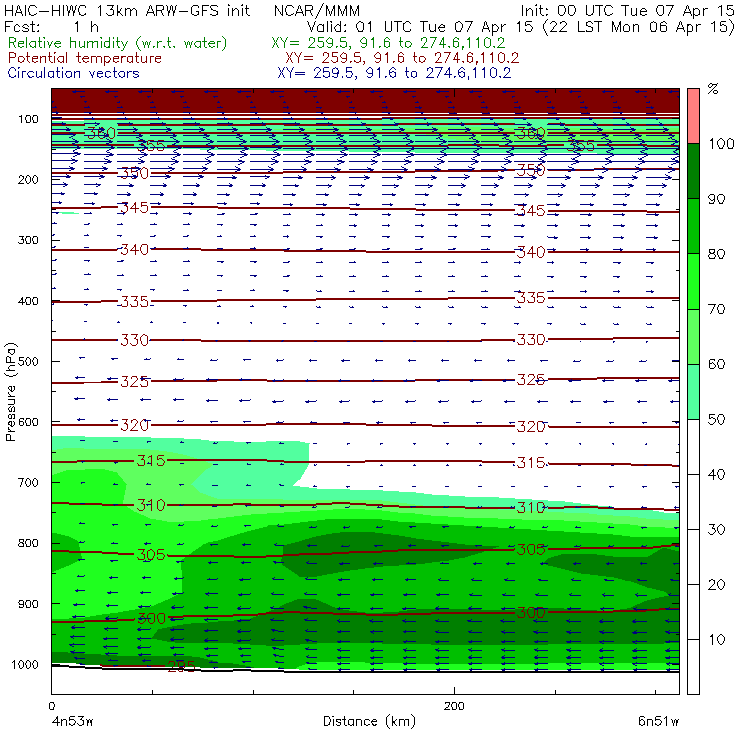This screenshot has width=740, height=740.
Task: Click the pressure axis '500' tick label
Action: (x=28, y=361)
